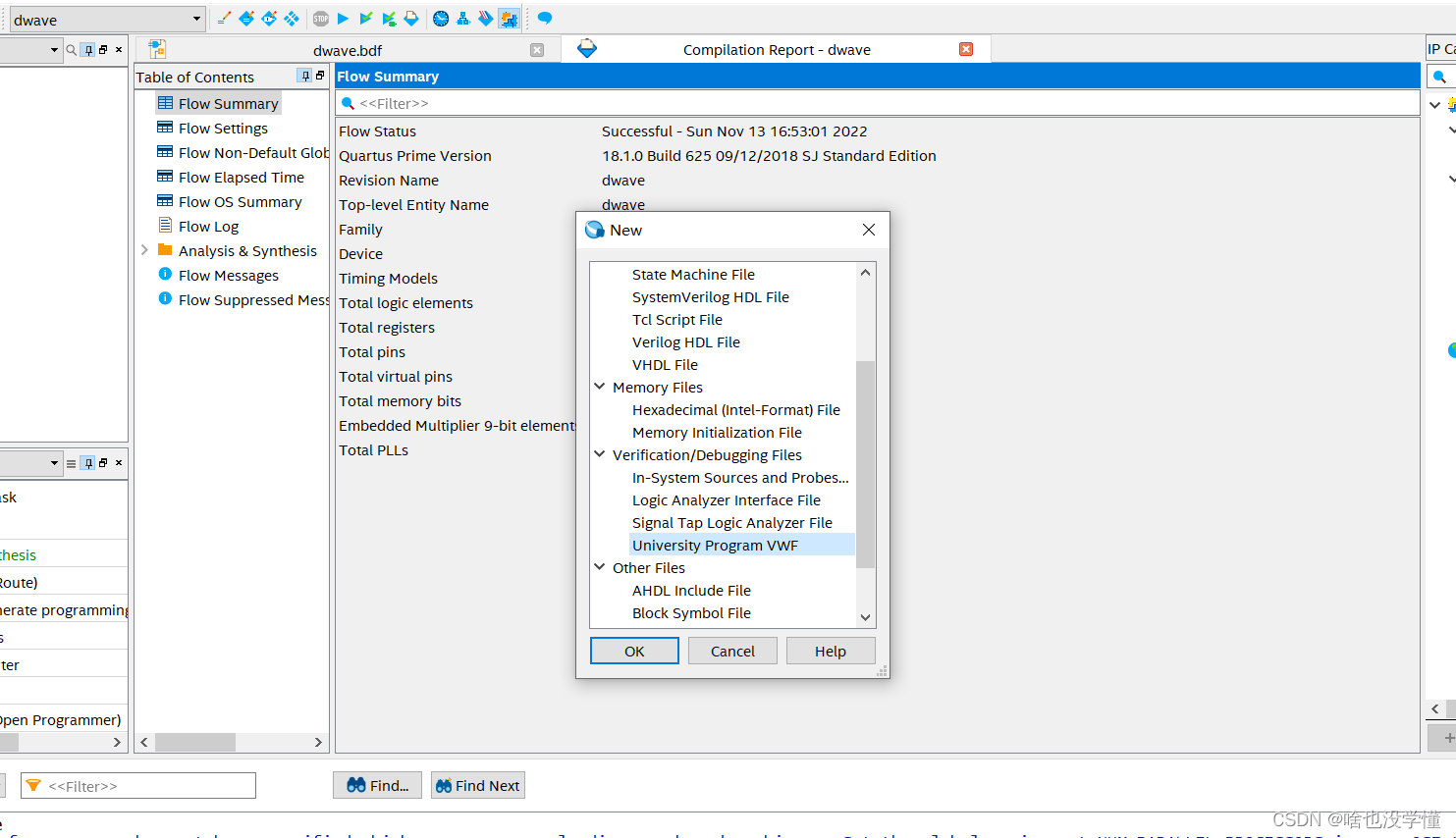Click the New dialog scrollbar down arrow
Image resolution: width=1456 pixels, height=838 pixels.
[x=865, y=617]
